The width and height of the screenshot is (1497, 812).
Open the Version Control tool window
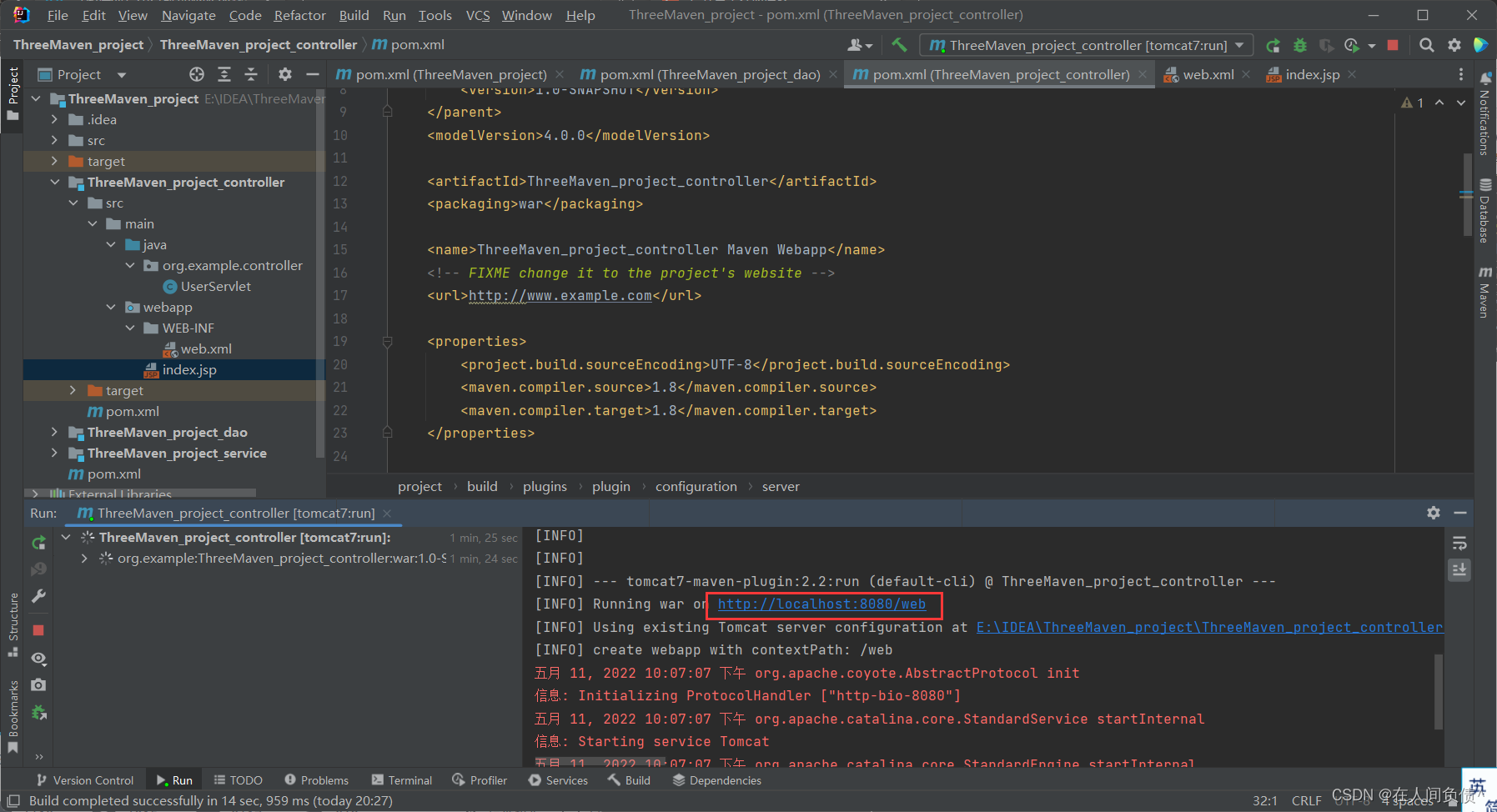pos(85,780)
